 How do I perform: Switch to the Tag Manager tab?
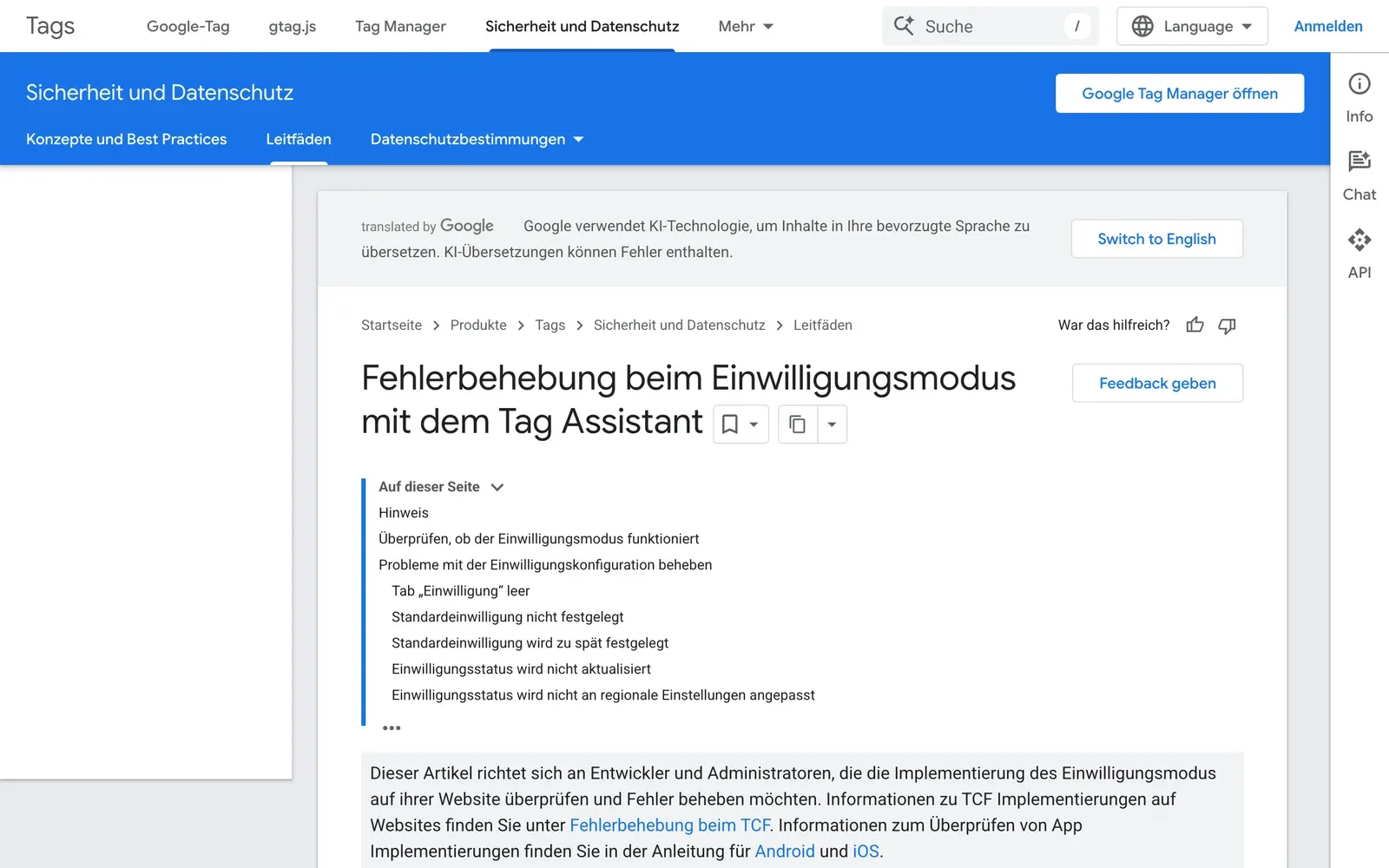[x=400, y=26]
